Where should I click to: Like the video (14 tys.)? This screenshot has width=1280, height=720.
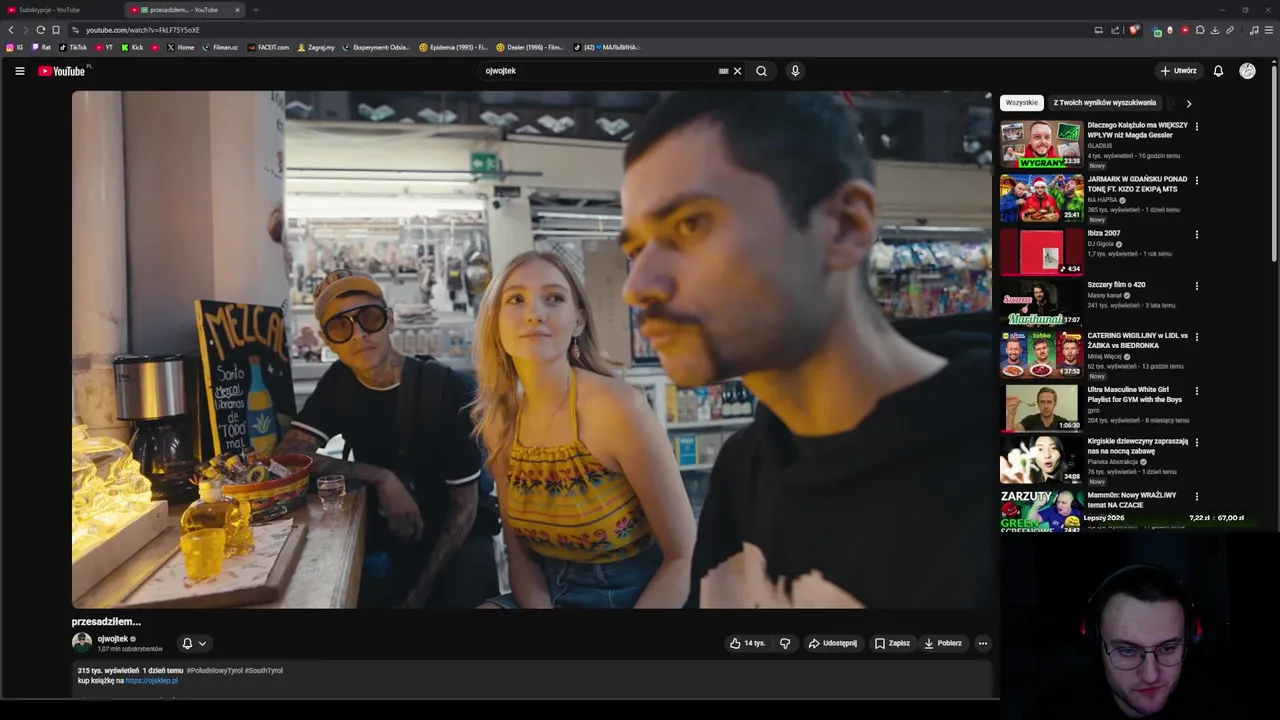747,643
